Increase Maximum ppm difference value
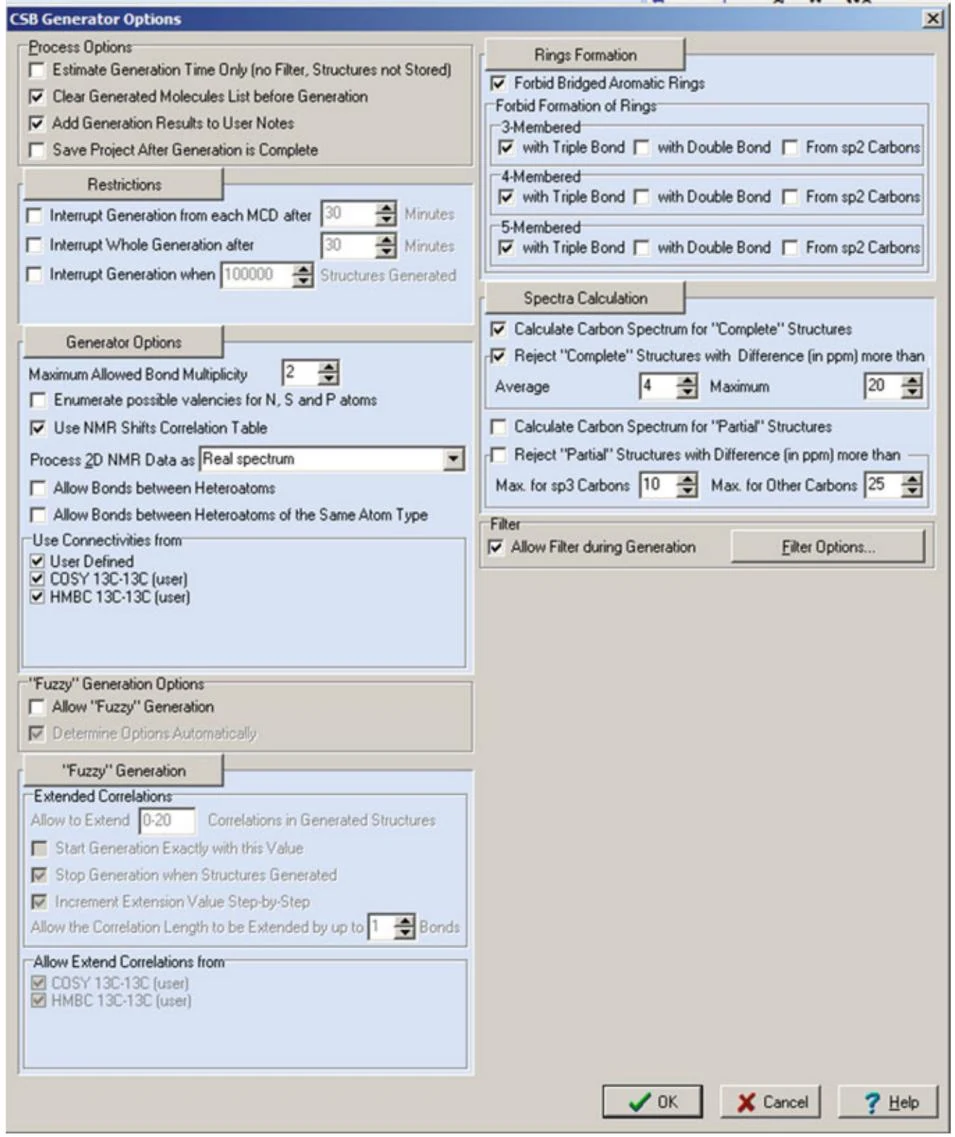 [x=911, y=380]
